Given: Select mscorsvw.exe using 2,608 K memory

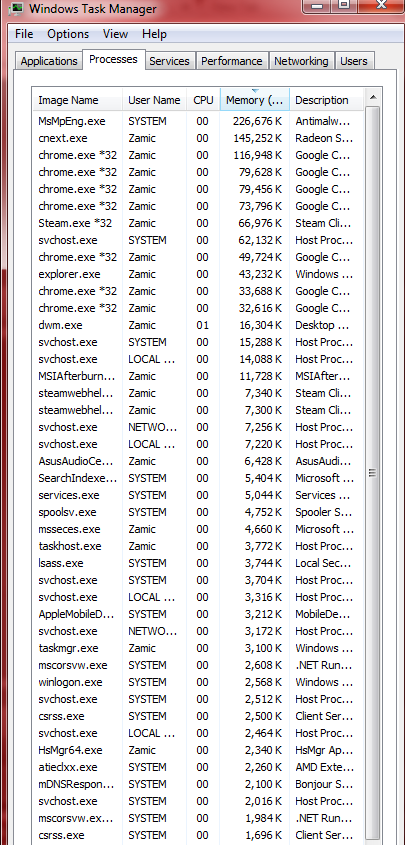Looking at the screenshot, I should coord(198,665).
